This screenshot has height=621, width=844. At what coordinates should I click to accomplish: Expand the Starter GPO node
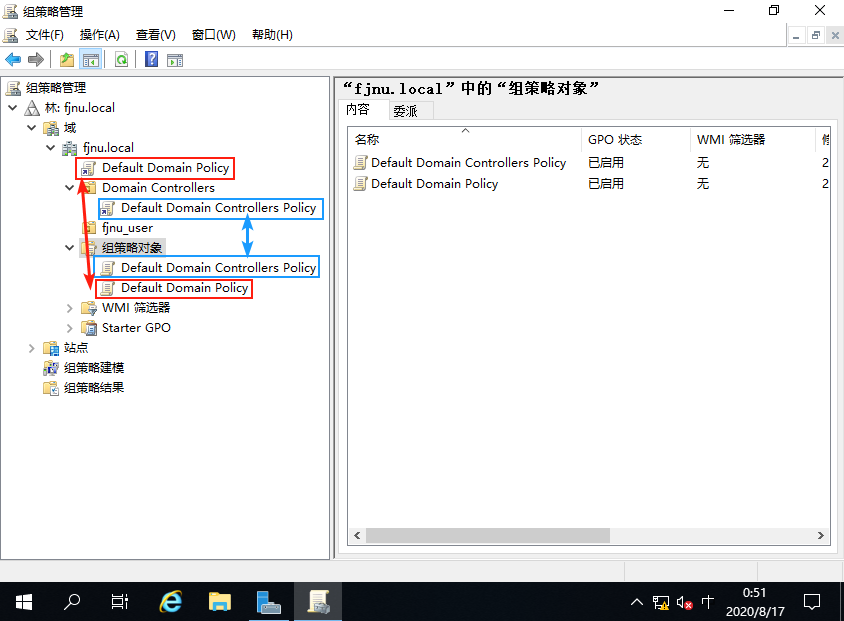69,328
